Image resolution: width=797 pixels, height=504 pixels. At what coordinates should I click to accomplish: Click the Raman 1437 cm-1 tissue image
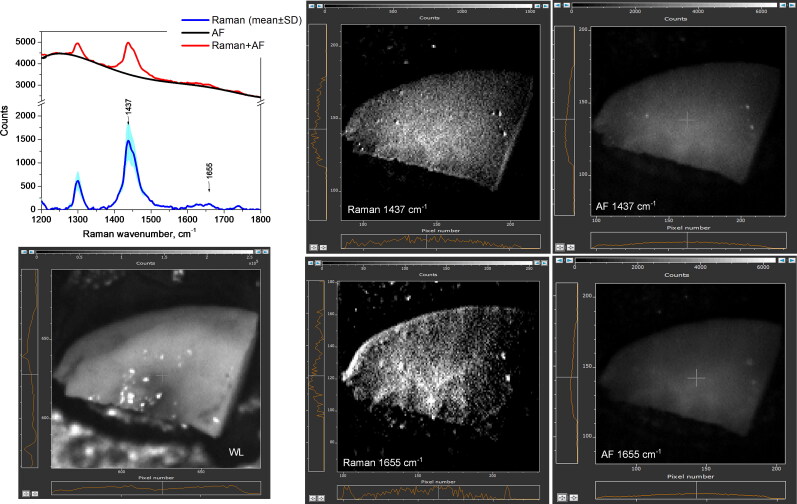click(440, 122)
